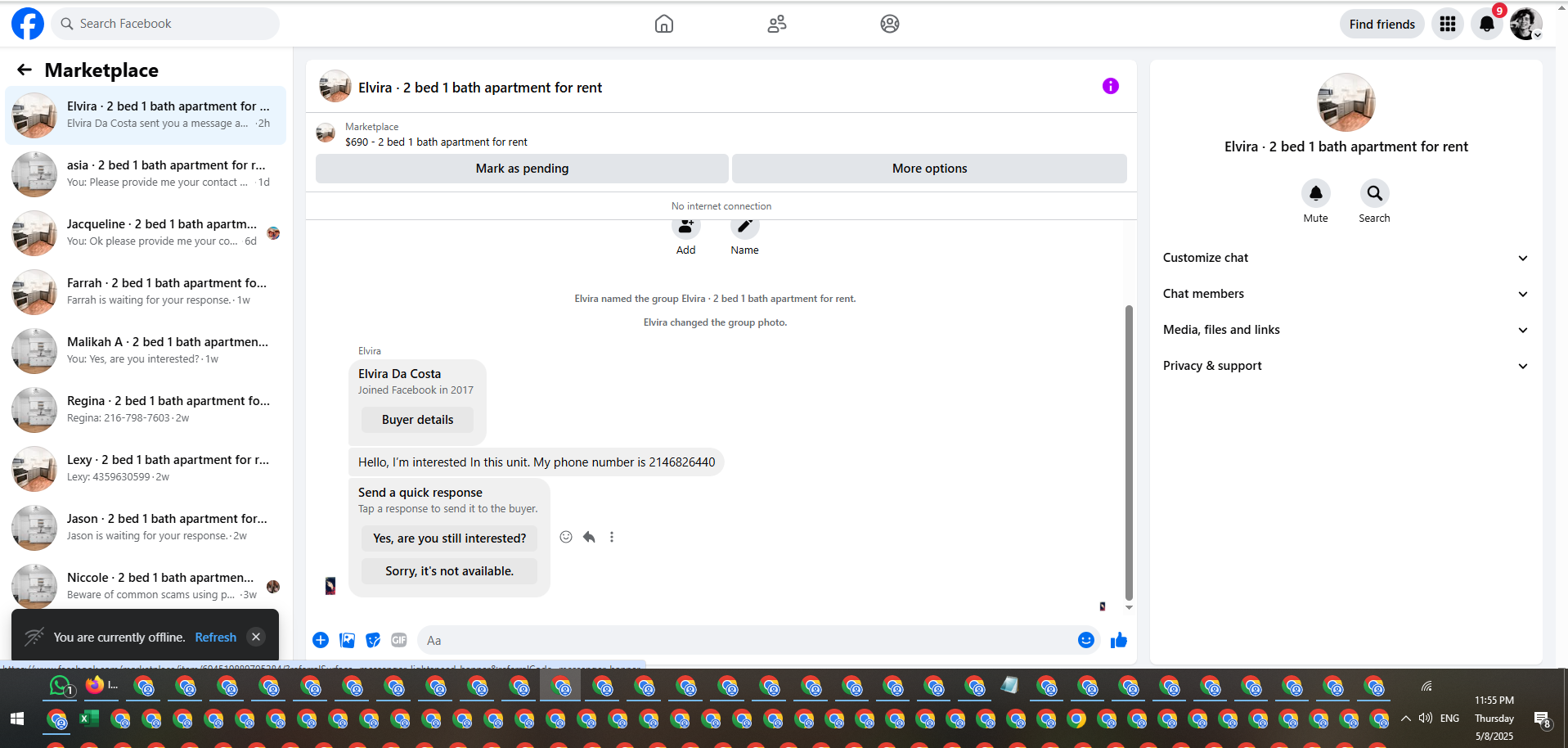Image resolution: width=1568 pixels, height=748 pixels.
Task: Search in conversation magnifier icon
Action: (x=1374, y=193)
